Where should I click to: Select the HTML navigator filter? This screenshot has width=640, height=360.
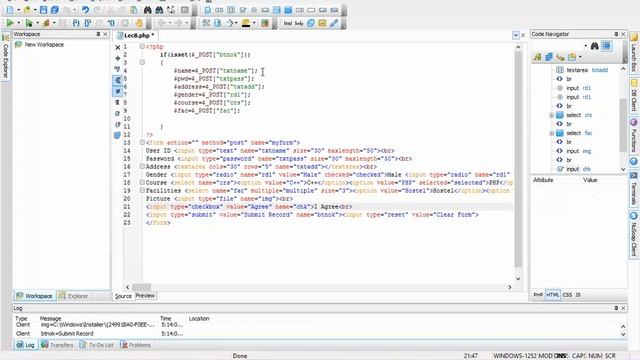[x=553, y=295]
